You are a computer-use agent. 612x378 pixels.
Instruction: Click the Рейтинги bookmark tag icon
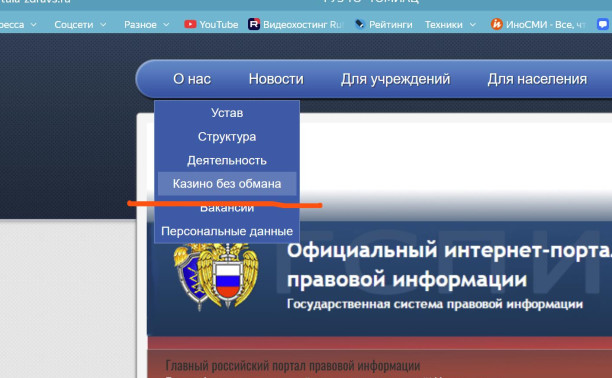click(x=359, y=25)
